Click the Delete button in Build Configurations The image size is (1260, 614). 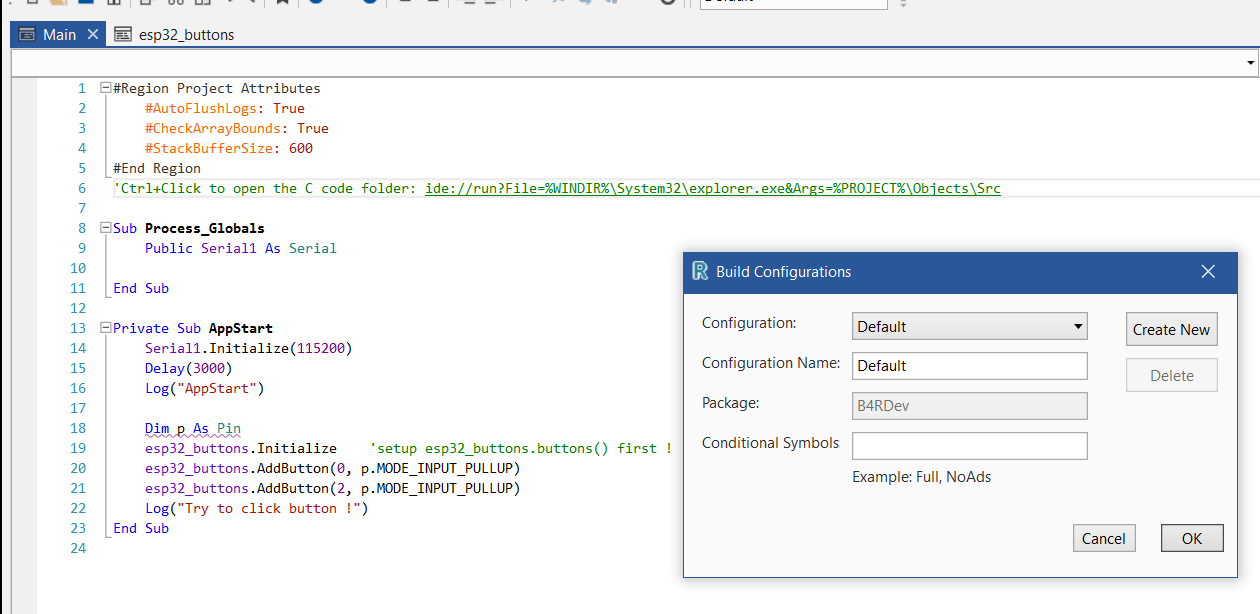pyautogui.click(x=1171, y=375)
